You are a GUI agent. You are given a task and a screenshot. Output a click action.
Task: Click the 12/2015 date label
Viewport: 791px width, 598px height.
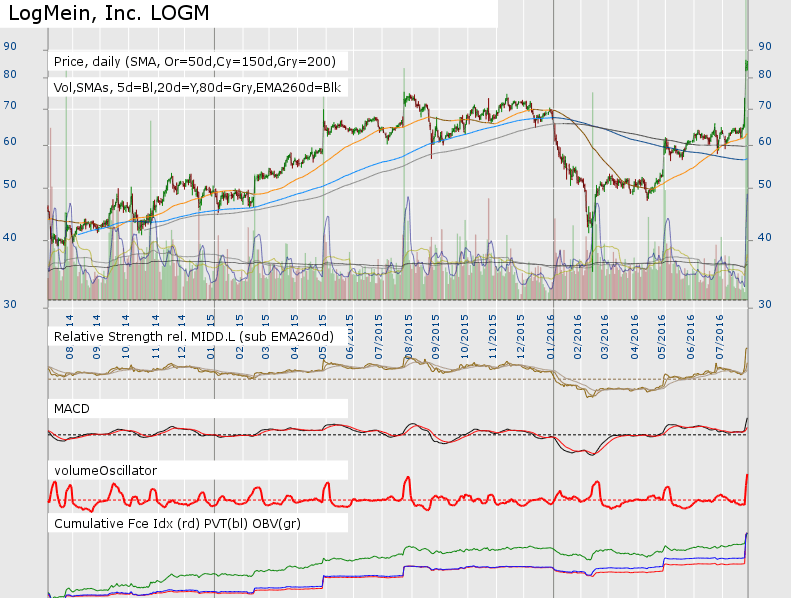point(521,337)
